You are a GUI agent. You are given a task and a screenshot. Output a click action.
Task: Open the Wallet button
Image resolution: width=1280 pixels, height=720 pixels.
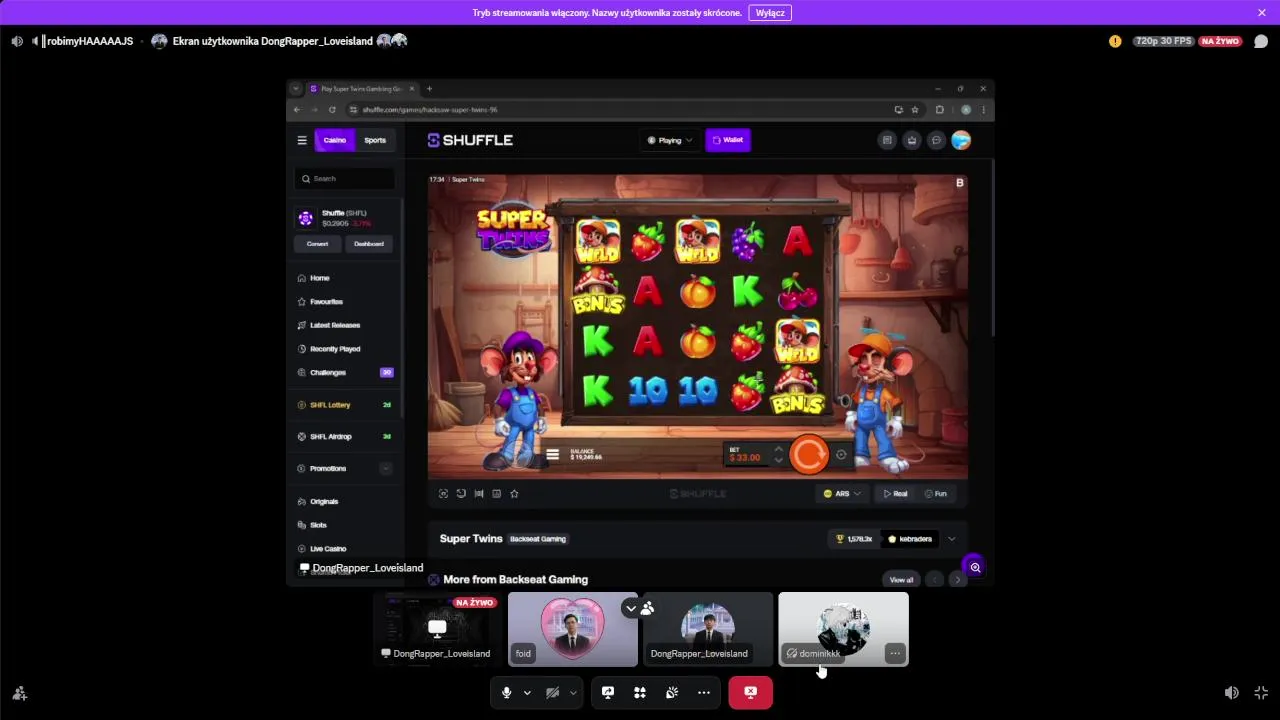[728, 140]
